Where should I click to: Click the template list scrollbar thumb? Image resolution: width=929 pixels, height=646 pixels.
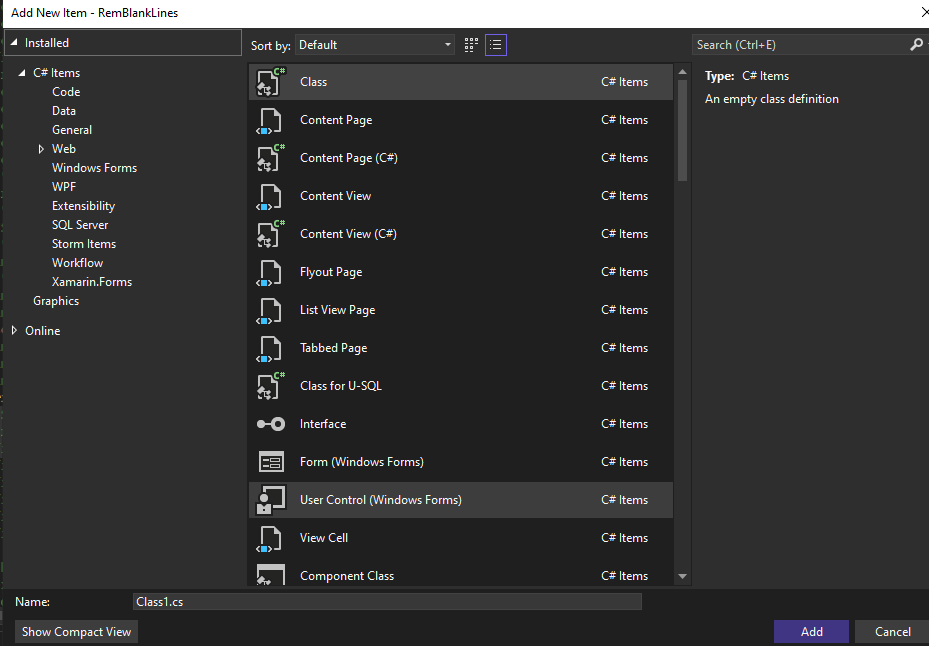coord(682,130)
